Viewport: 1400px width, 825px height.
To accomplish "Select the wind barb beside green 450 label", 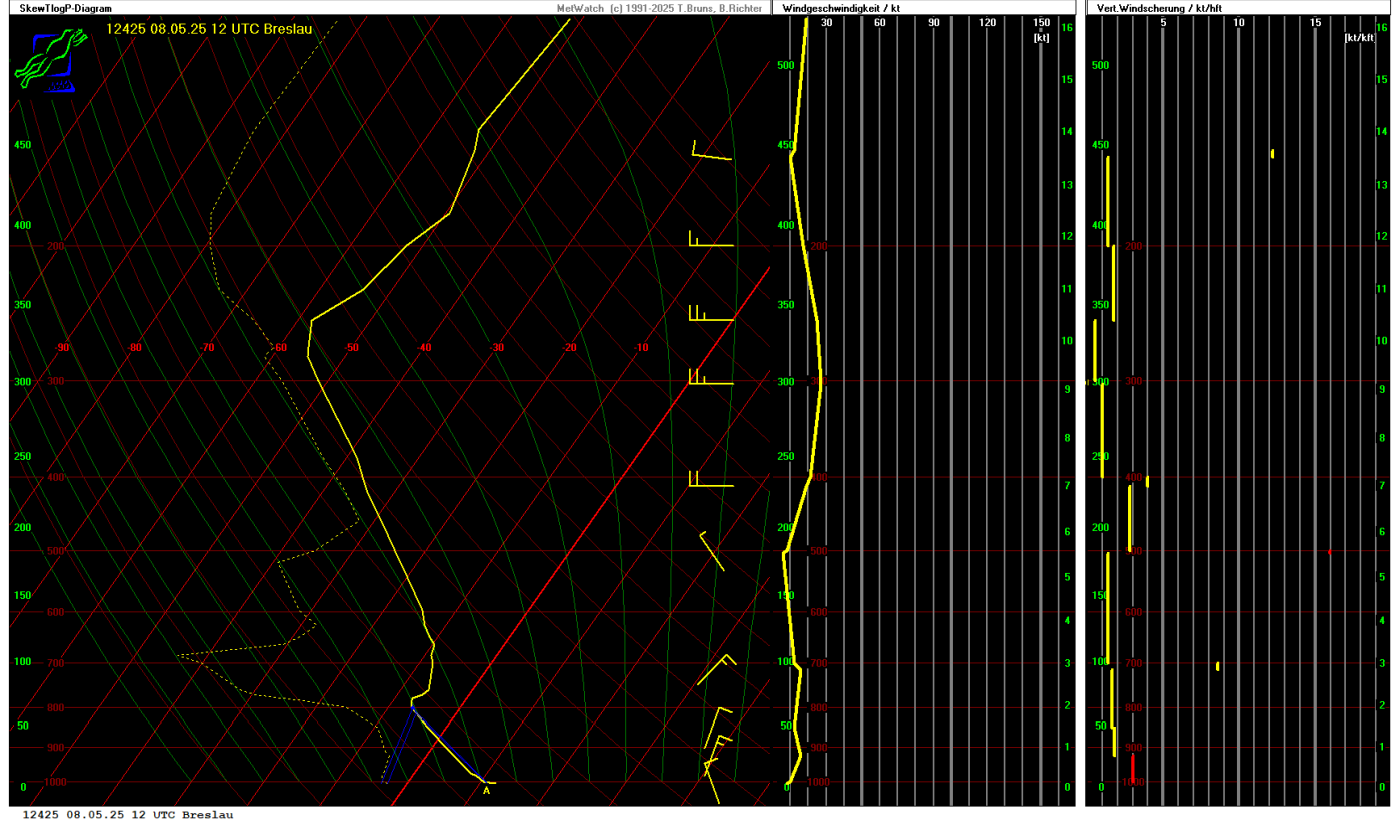I will coord(712,150).
